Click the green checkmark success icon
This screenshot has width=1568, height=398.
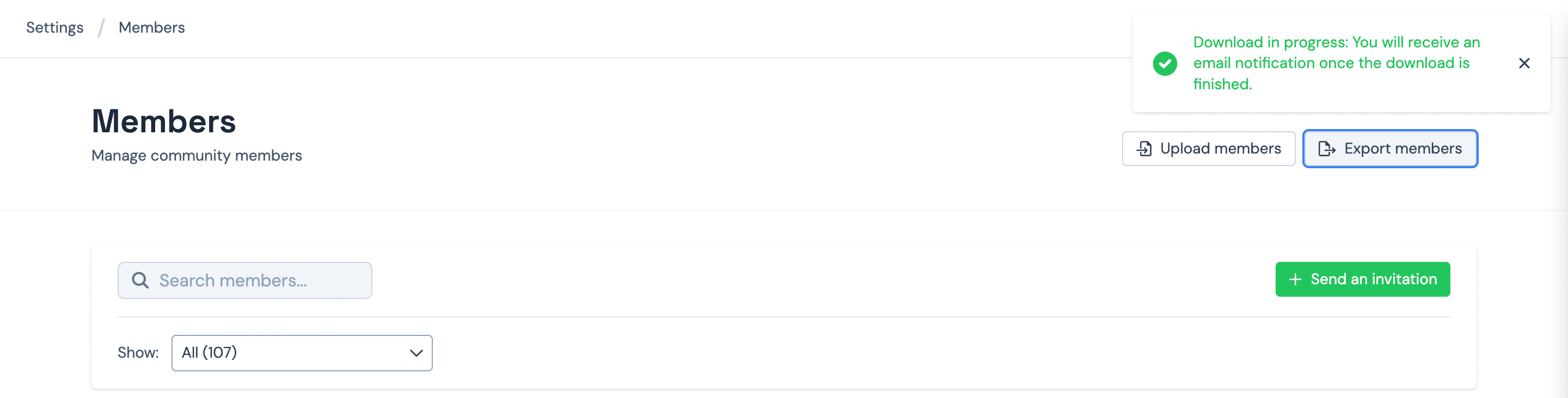point(1165,63)
